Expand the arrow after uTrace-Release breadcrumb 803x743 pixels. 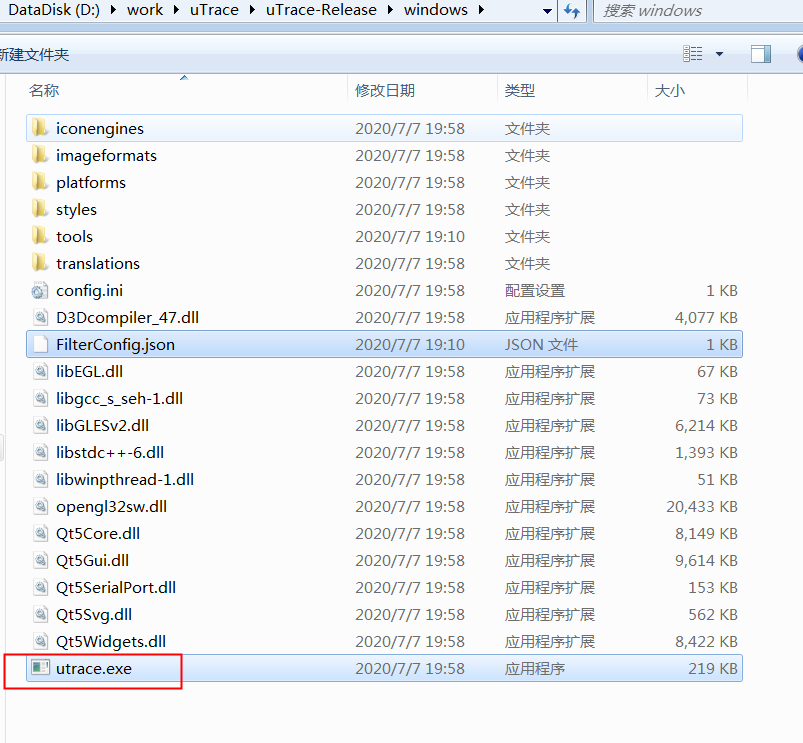(x=390, y=10)
